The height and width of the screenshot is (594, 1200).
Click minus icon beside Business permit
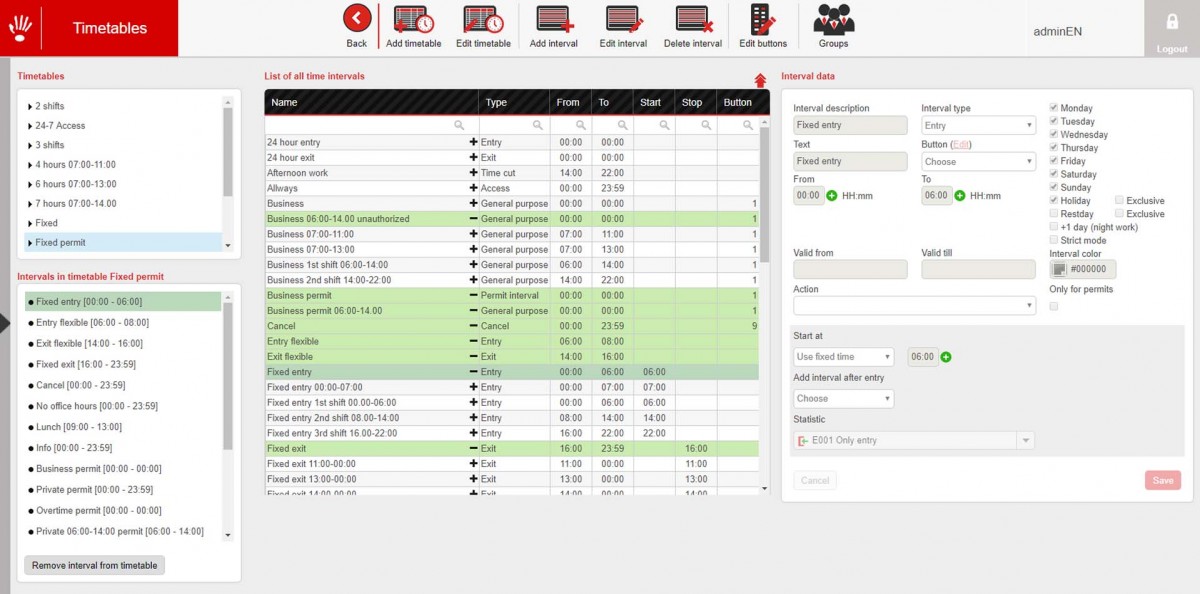(473, 296)
